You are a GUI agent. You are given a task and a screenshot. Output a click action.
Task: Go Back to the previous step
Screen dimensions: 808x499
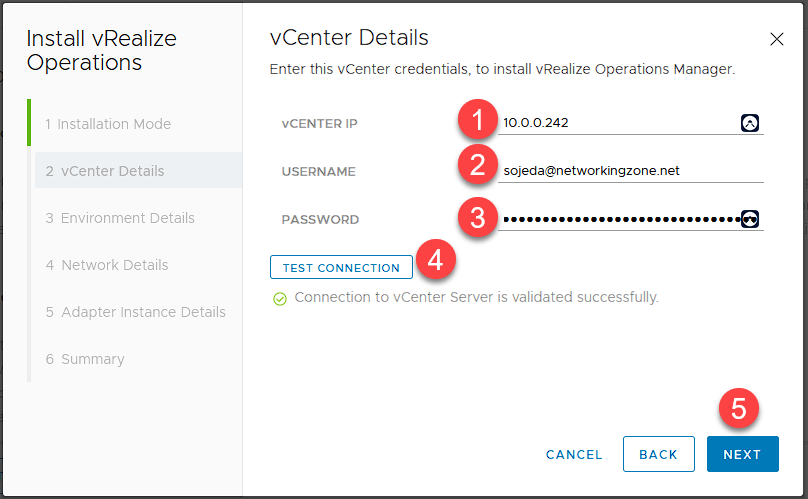[658, 454]
